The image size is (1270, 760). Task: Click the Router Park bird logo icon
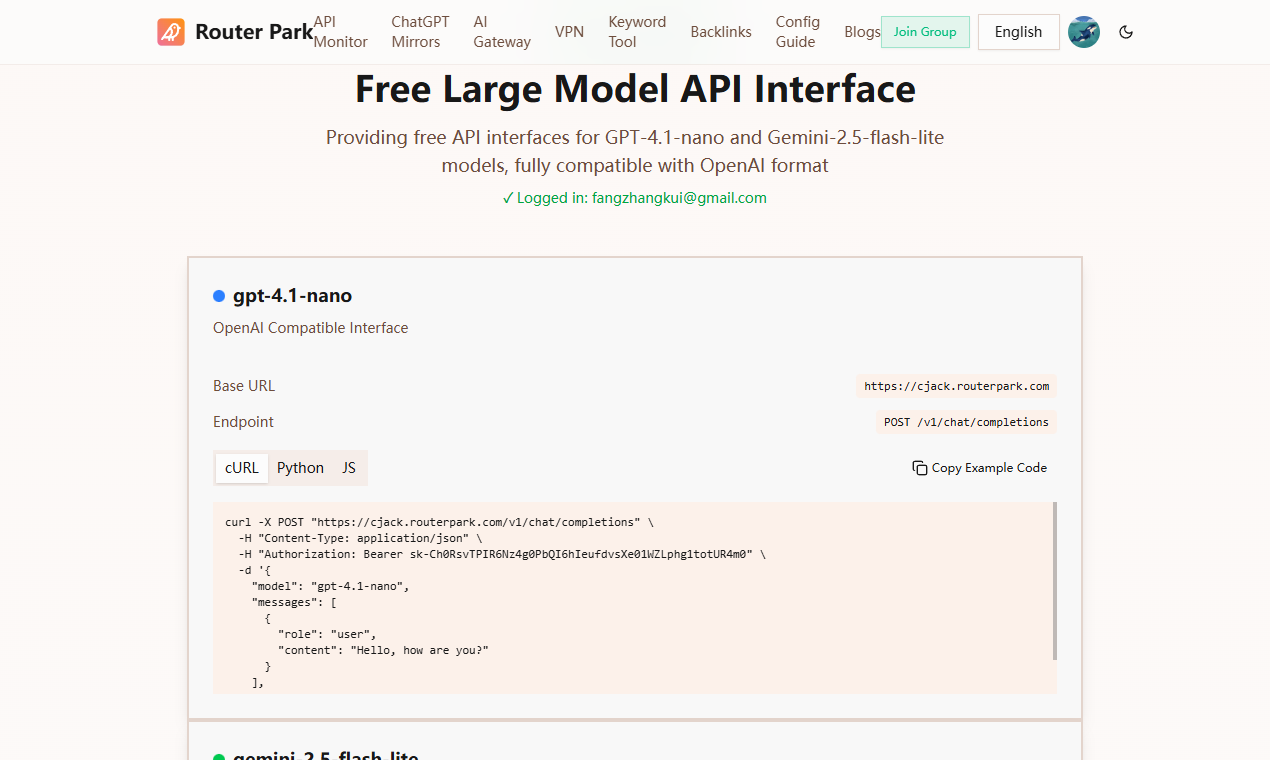(171, 32)
